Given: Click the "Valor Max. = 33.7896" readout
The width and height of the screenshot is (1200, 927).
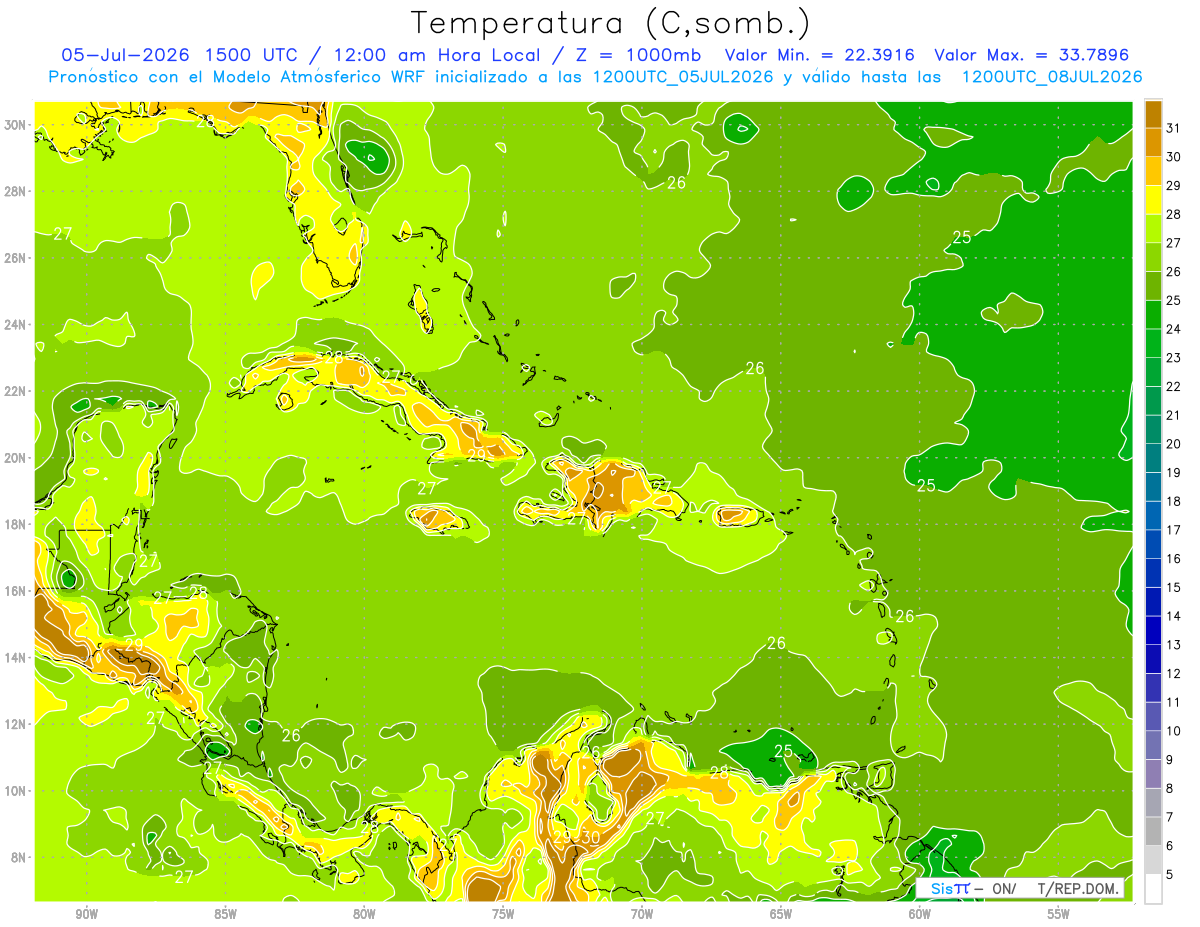Looking at the screenshot, I should tap(1032, 55).
